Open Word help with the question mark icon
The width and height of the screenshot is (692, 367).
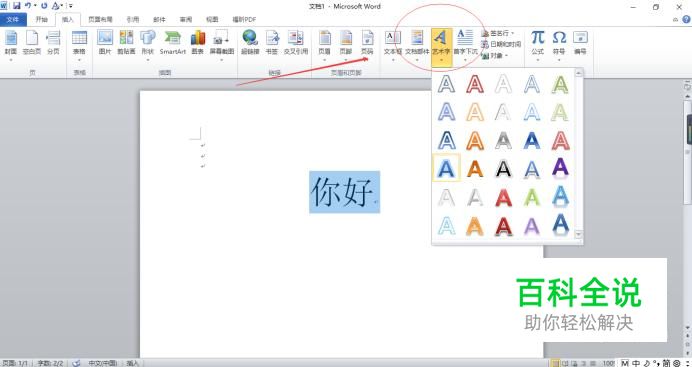pyautogui.click(x=686, y=19)
